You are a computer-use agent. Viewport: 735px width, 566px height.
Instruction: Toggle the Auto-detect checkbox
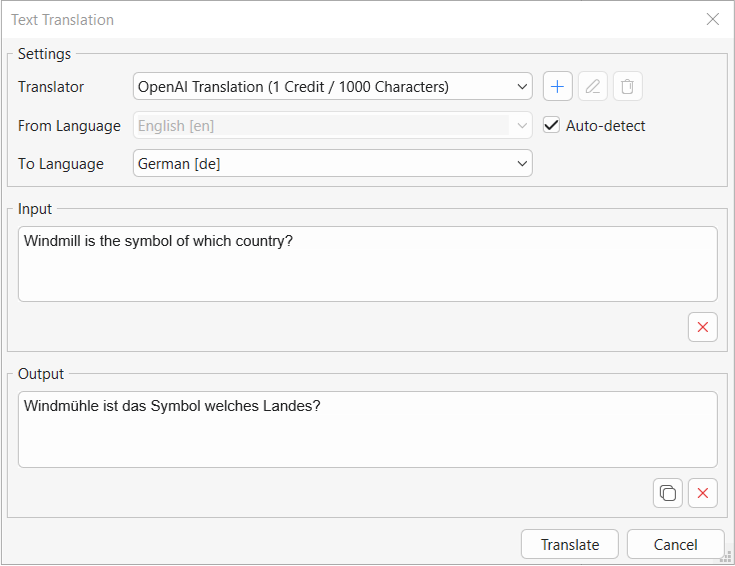click(x=551, y=125)
